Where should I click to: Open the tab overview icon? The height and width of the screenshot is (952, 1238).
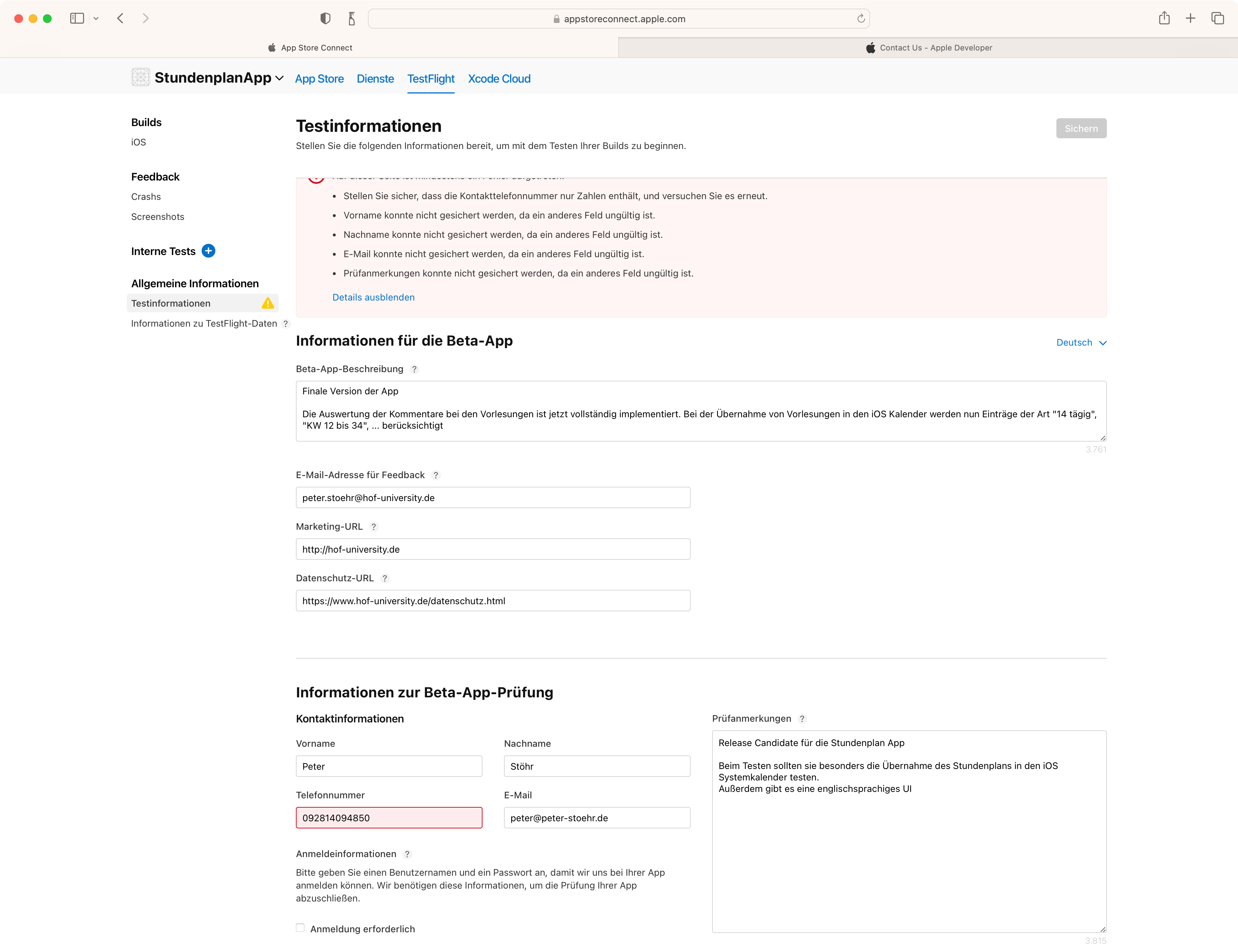coord(1218,19)
